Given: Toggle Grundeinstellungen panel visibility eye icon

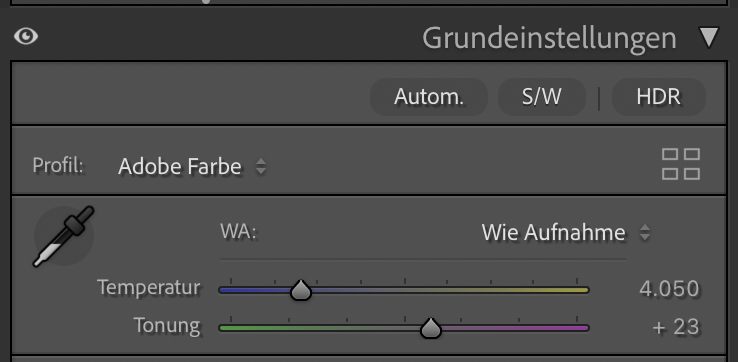Looking at the screenshot, I should click(26, 36).
